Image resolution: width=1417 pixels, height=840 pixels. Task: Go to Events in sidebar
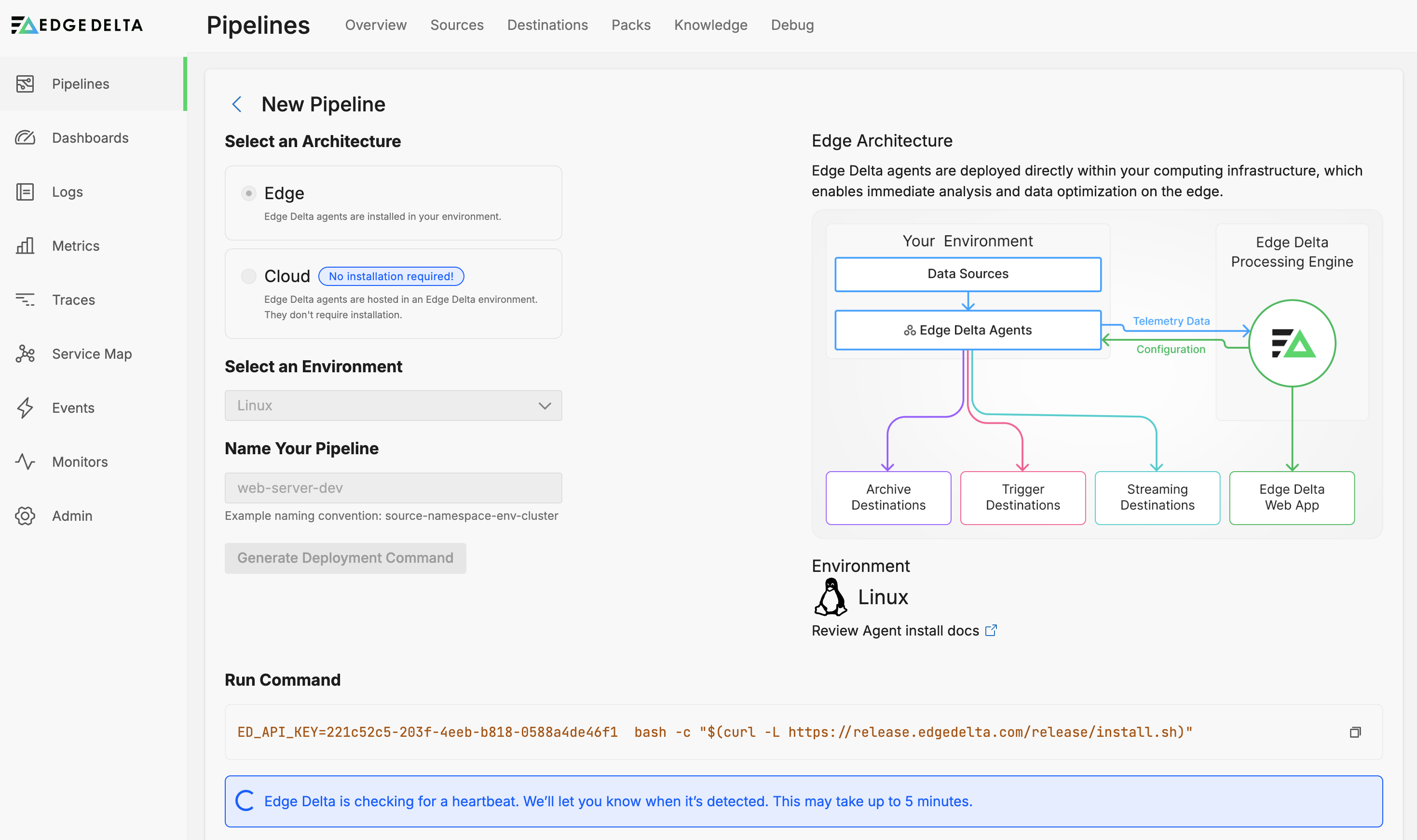pyautogui.click(x=94, y=407)
